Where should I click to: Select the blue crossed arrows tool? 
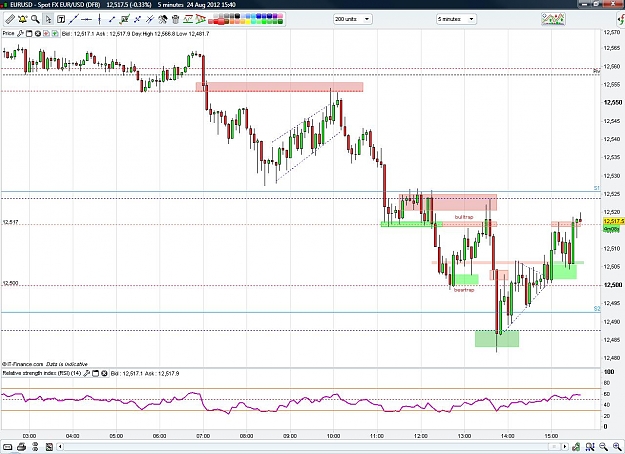(x=137, y=19)
